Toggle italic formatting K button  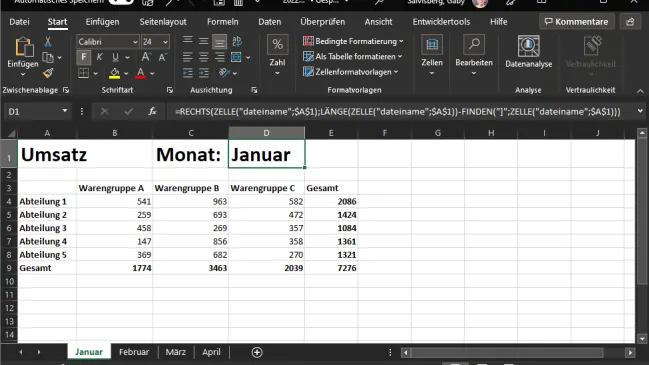(x=99, y=57)
